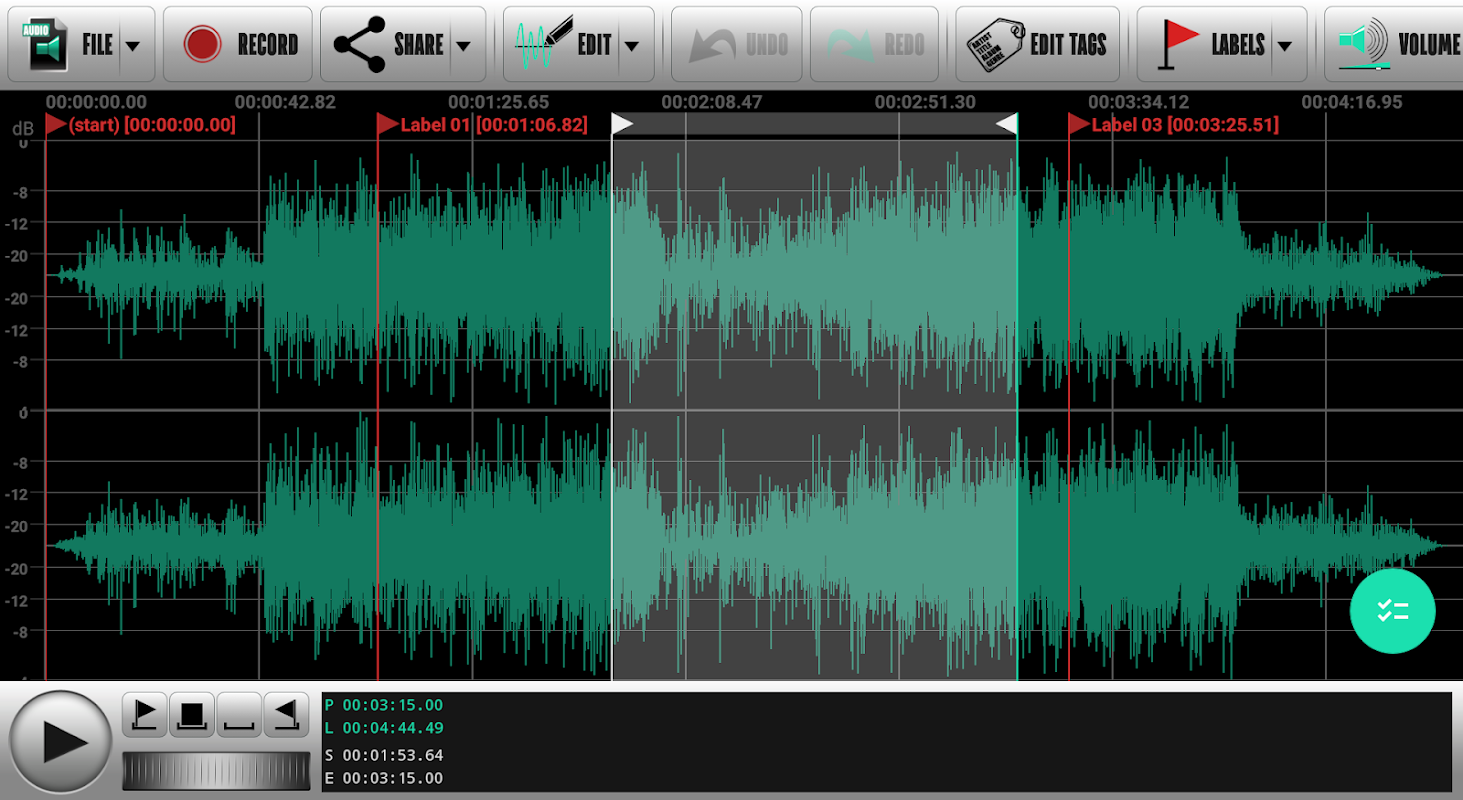The image size is (1463, 800).
Task: Select the Label 01 marker flag
Action: pos(387,124)
